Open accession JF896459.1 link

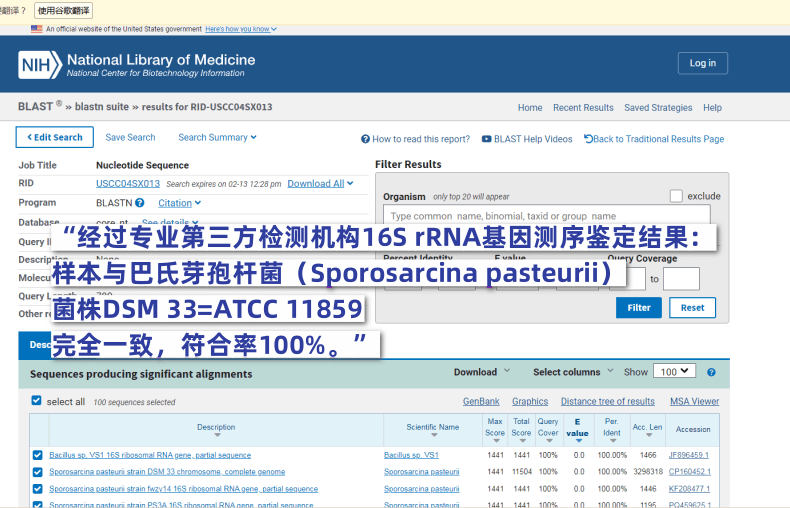pyautogui.click(x=688, y=455)
